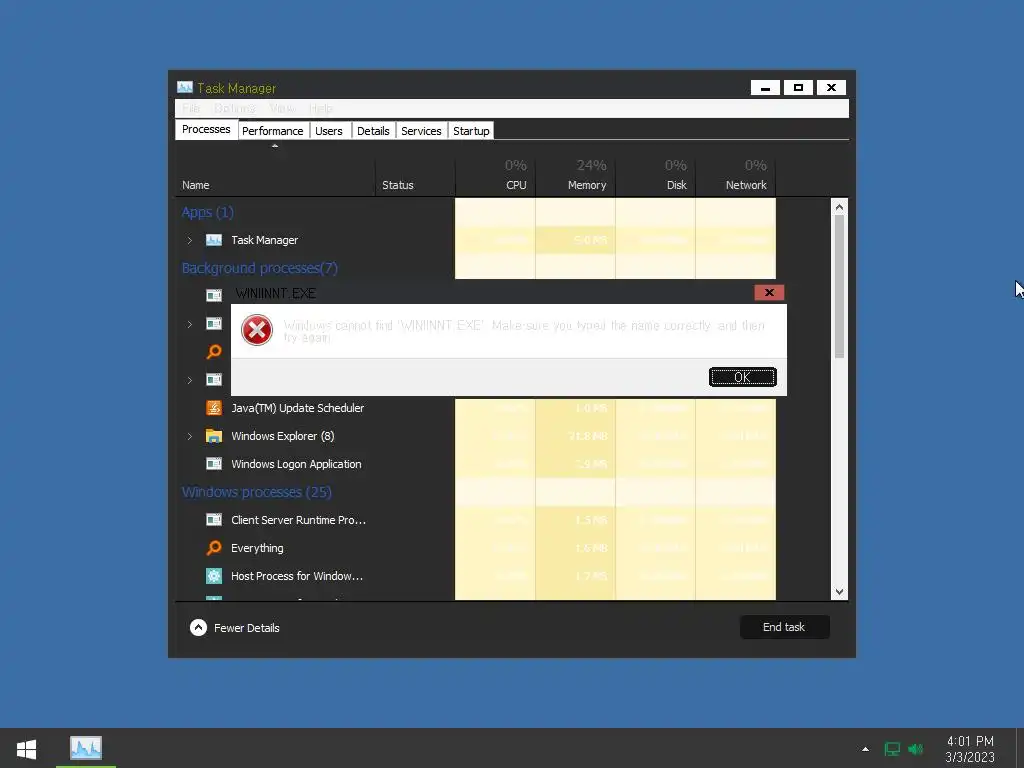
Task: Click the process list scroll up arrow
Action: click(839, 207)
